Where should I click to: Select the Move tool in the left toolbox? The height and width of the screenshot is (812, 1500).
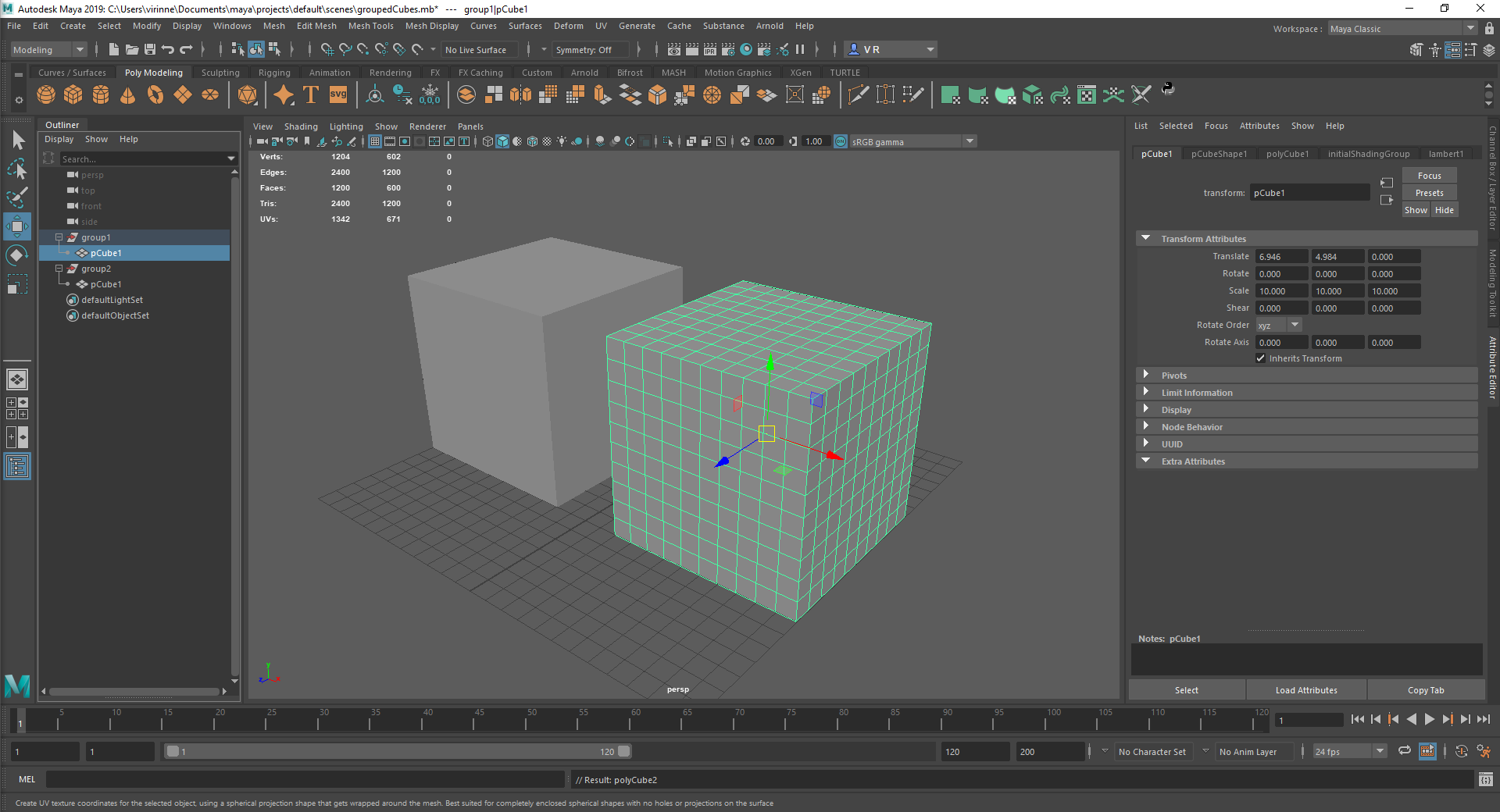17,226
